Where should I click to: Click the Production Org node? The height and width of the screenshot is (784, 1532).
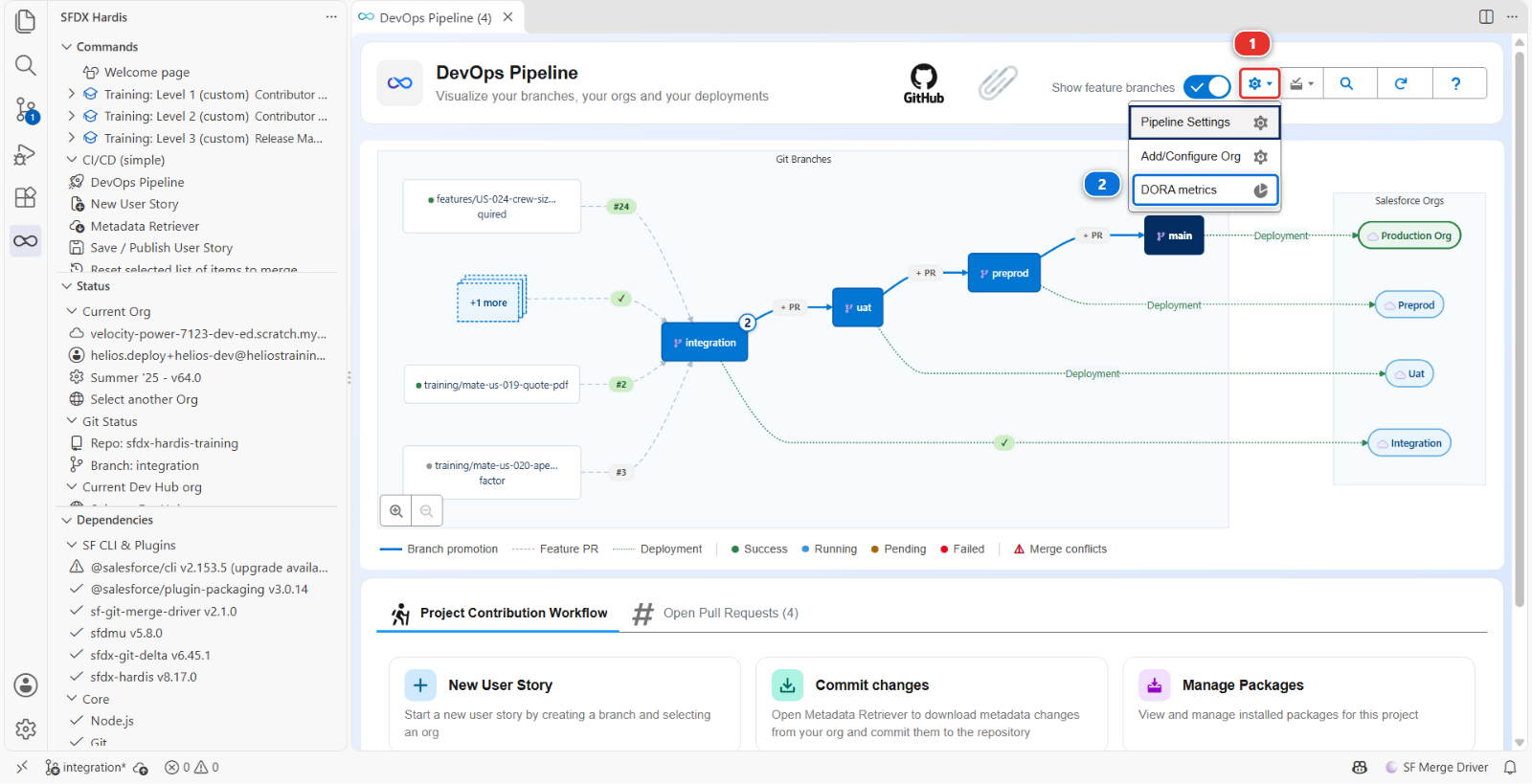[1409, 235]
